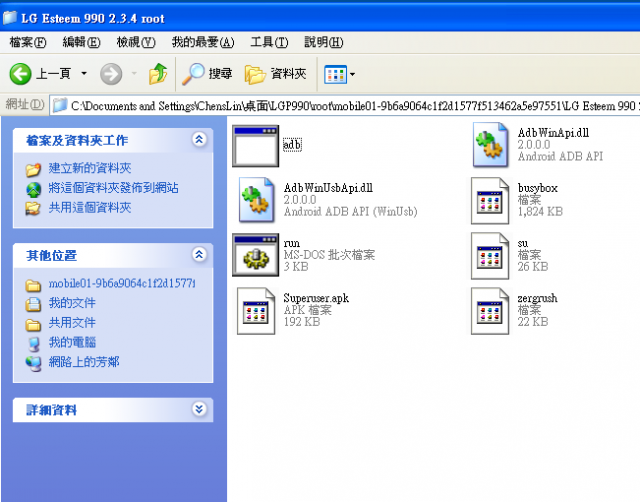Open 我的文件 link
This screenshot has width=640, height=502.
pos(72,303)
